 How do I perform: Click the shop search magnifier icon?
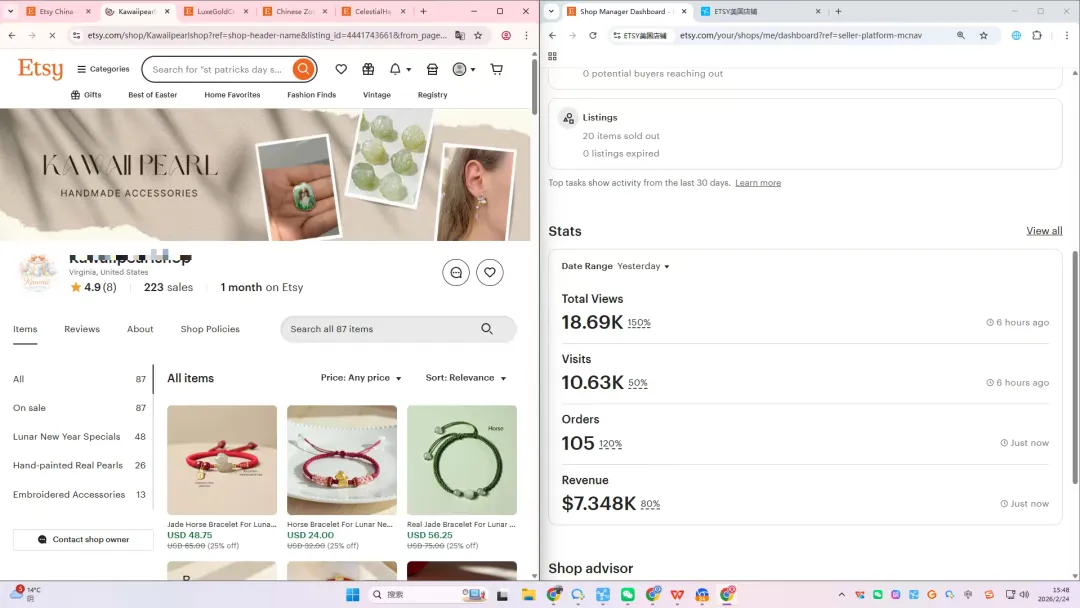[487, 329]
